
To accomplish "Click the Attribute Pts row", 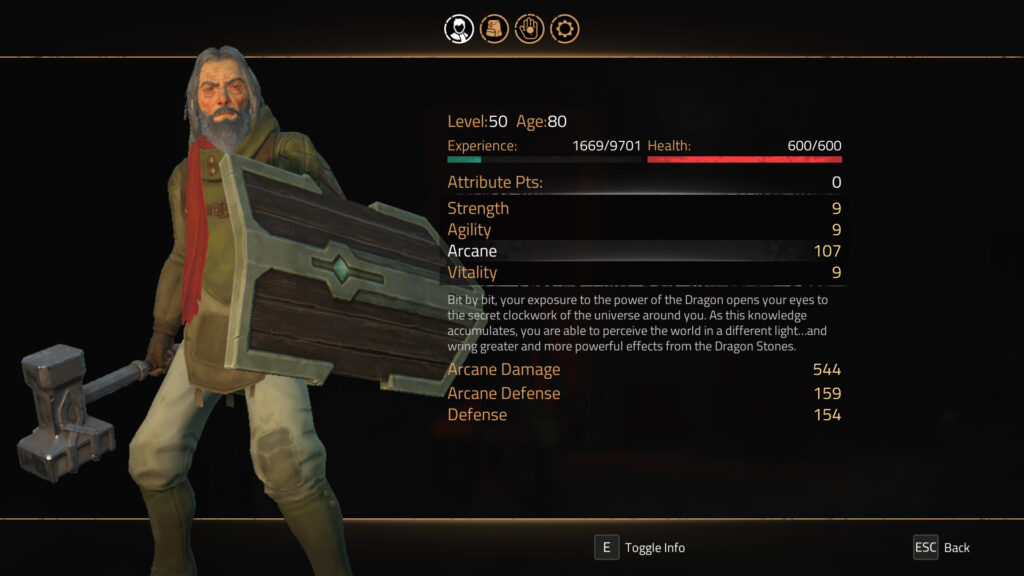I will [x=644, y=182].
